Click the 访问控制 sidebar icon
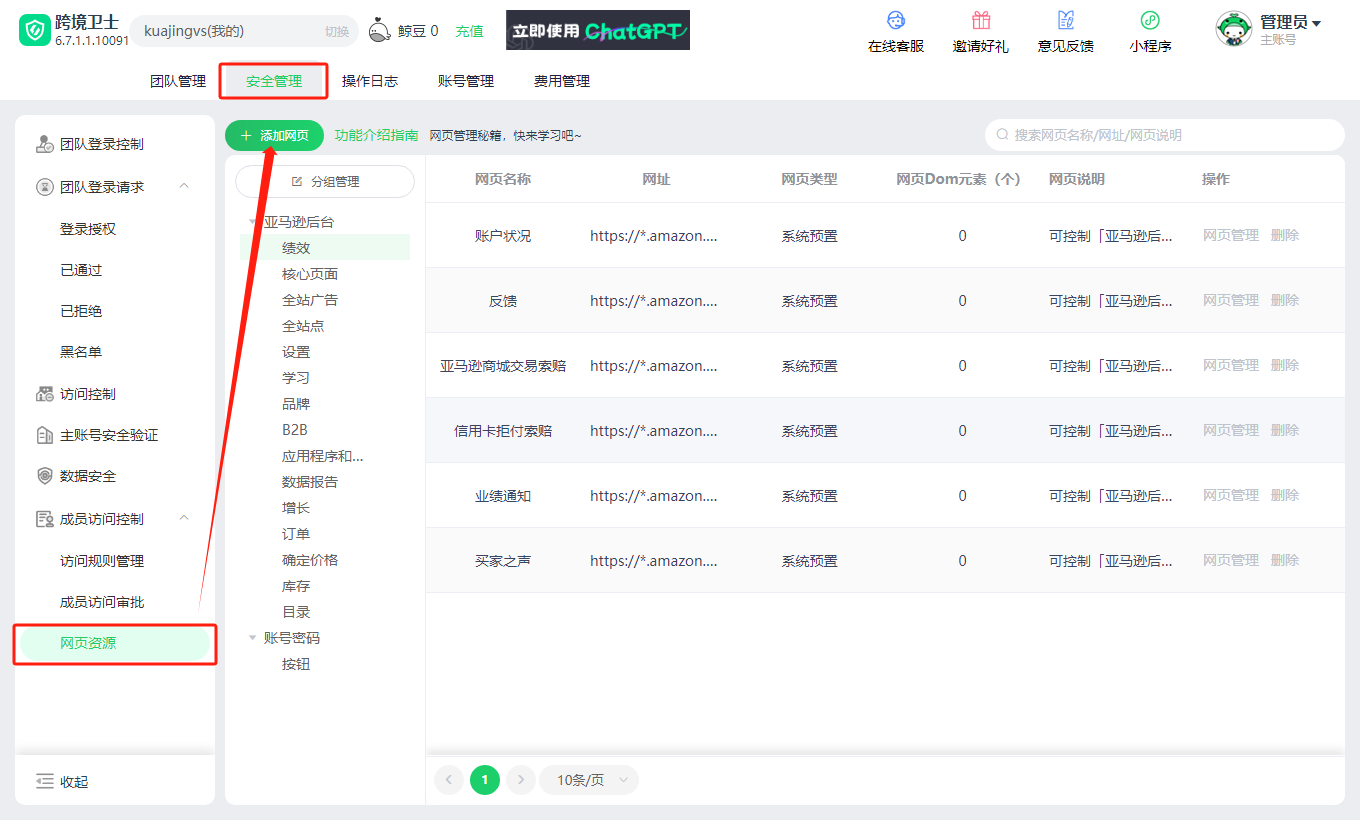The width and height of the screenshot is (1360, 820). click(45, 394)
